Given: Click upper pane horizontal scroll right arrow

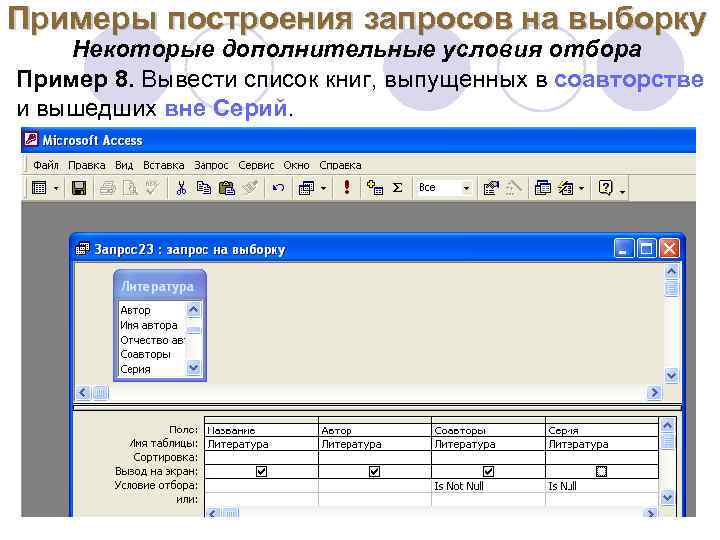Looking at the screenshot, I should pyautogui.click(x=654, y=393).
